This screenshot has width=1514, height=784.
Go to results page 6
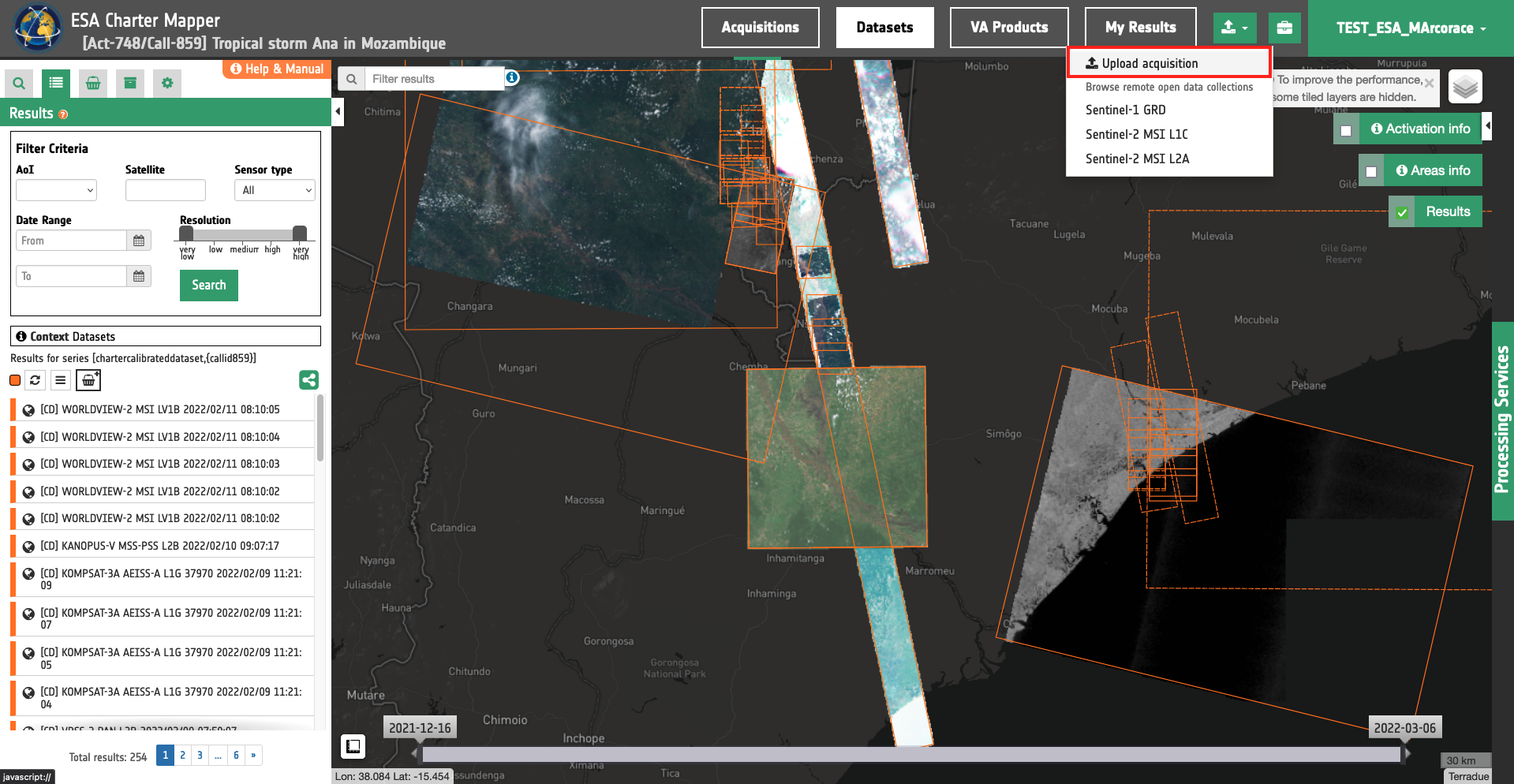click(x=236, y=756)
